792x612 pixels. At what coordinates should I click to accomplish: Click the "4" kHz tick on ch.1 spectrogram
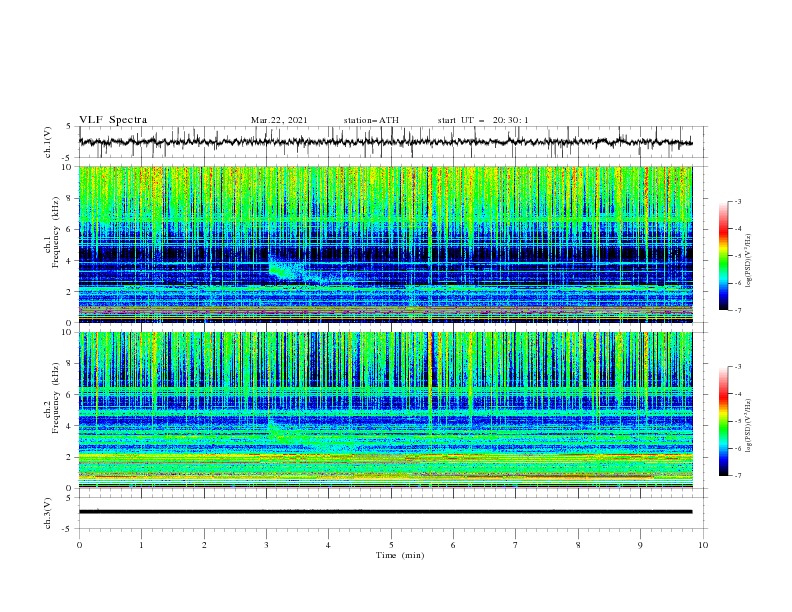pos(70,261)
